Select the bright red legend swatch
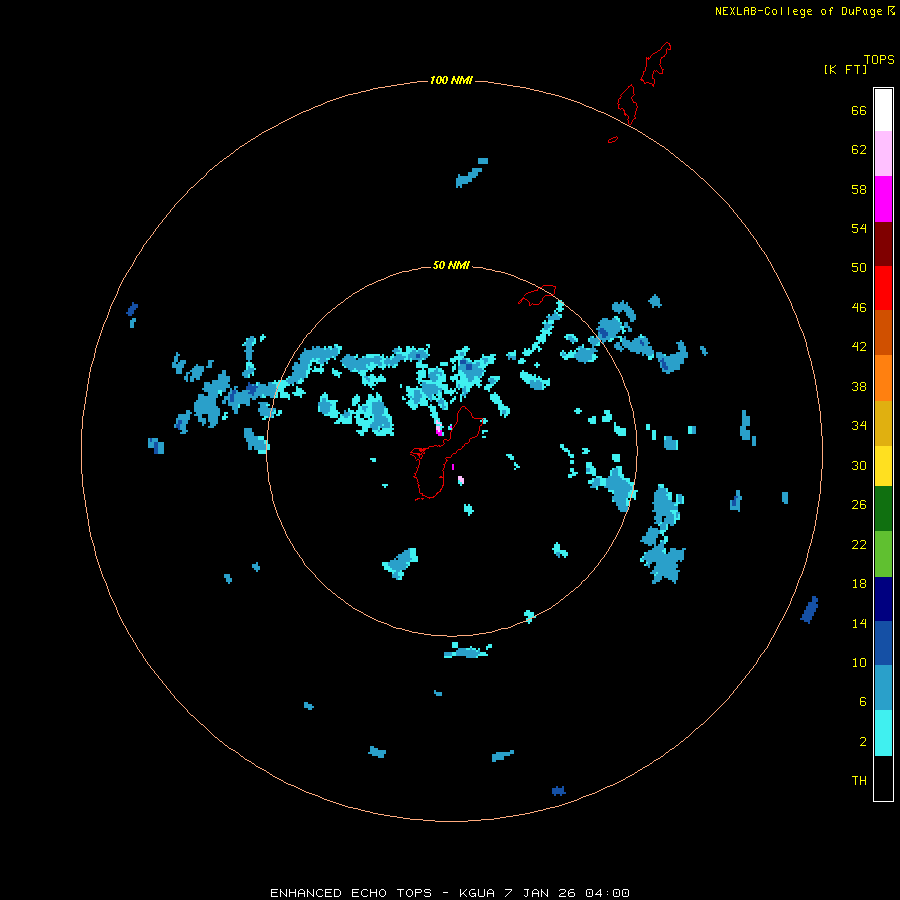The width and height of the screenshot is (900, 900). 883,288
